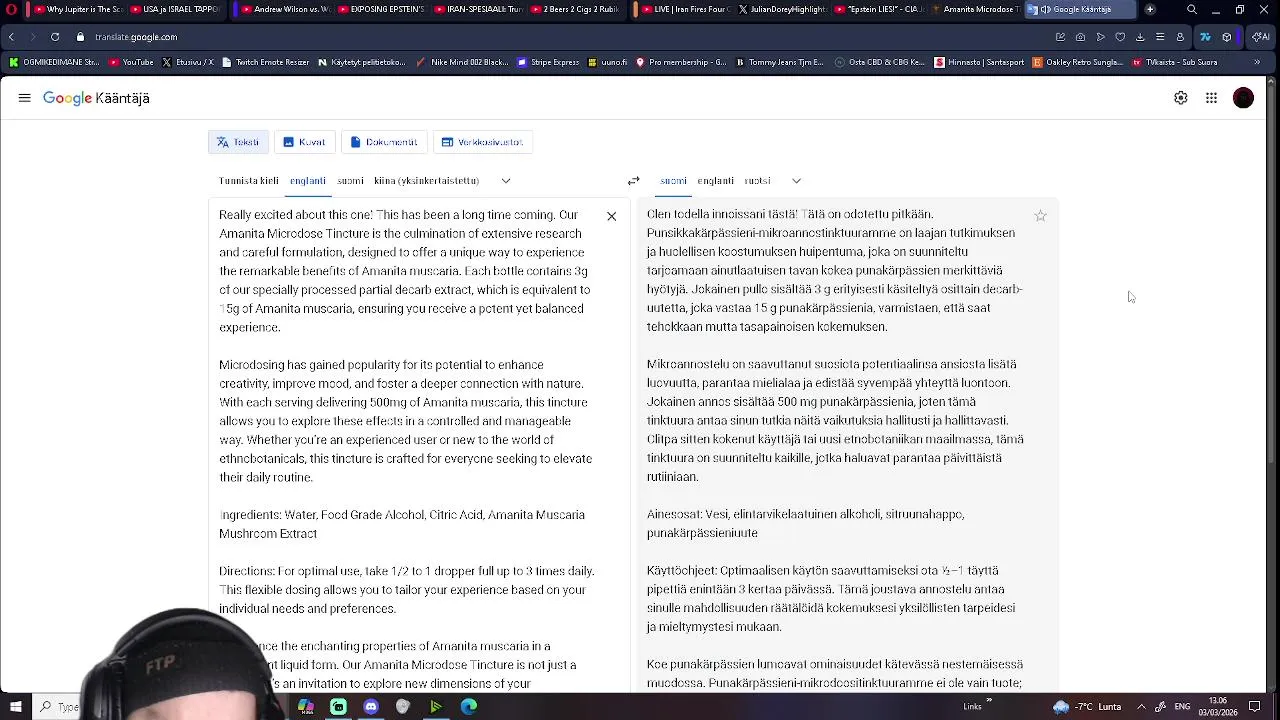Open Google Translate settings gear
This screenshot has width=1280, height=720.
pyautogui.click(x=1181, y=98)
